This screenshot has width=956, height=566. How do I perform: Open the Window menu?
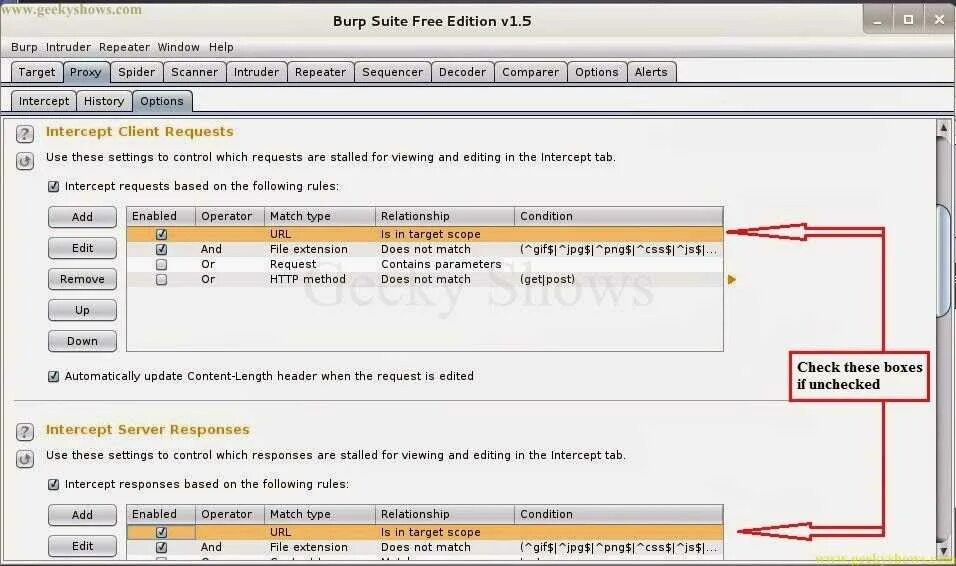coord(179,47)
